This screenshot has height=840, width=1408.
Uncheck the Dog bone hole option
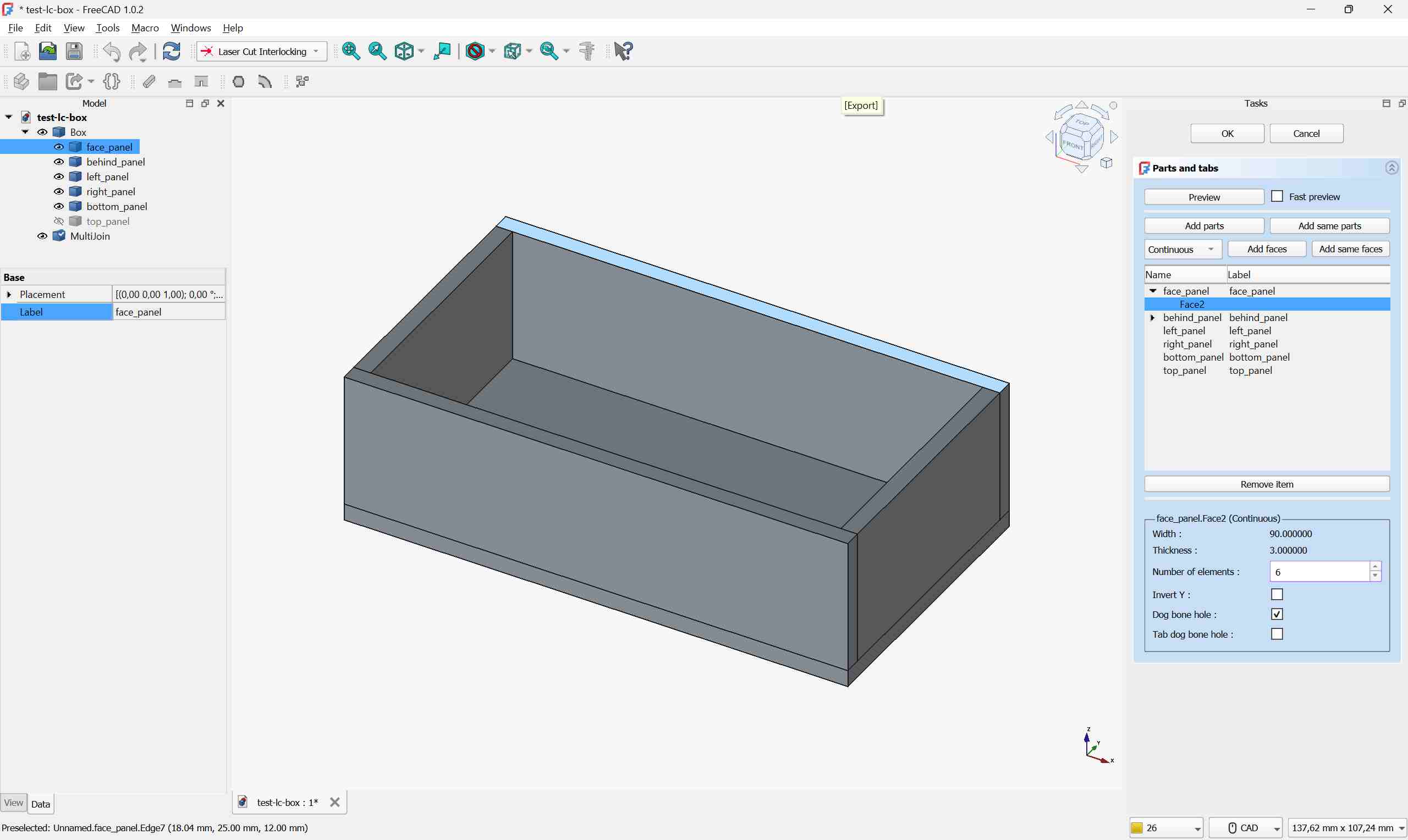point(1277,614)
